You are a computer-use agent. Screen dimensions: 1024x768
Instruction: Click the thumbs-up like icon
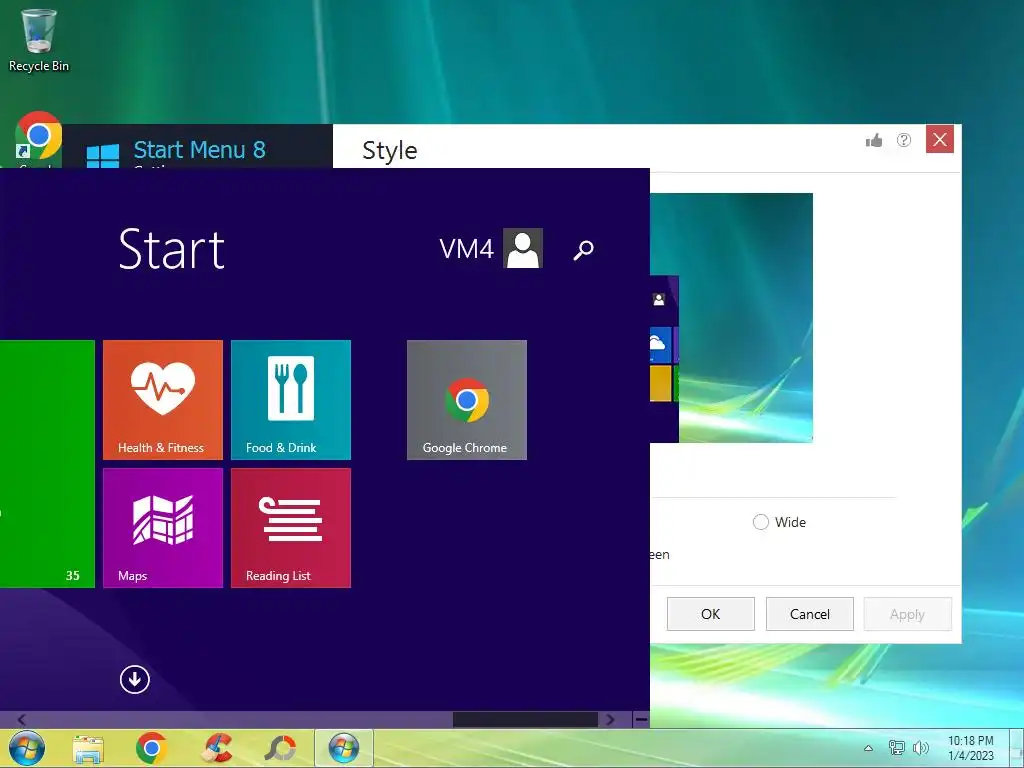[x=874, y=140]
